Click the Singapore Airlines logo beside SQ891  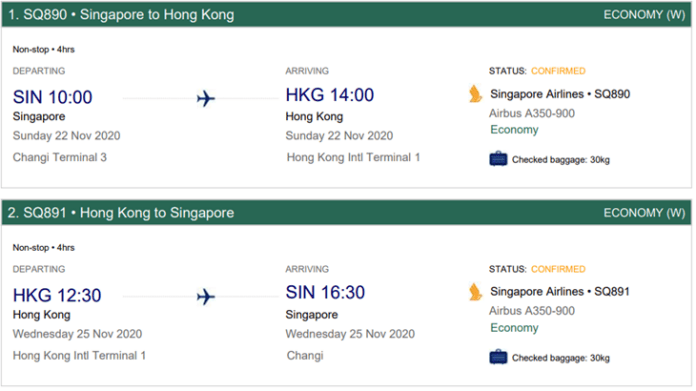tap(475, 292)
